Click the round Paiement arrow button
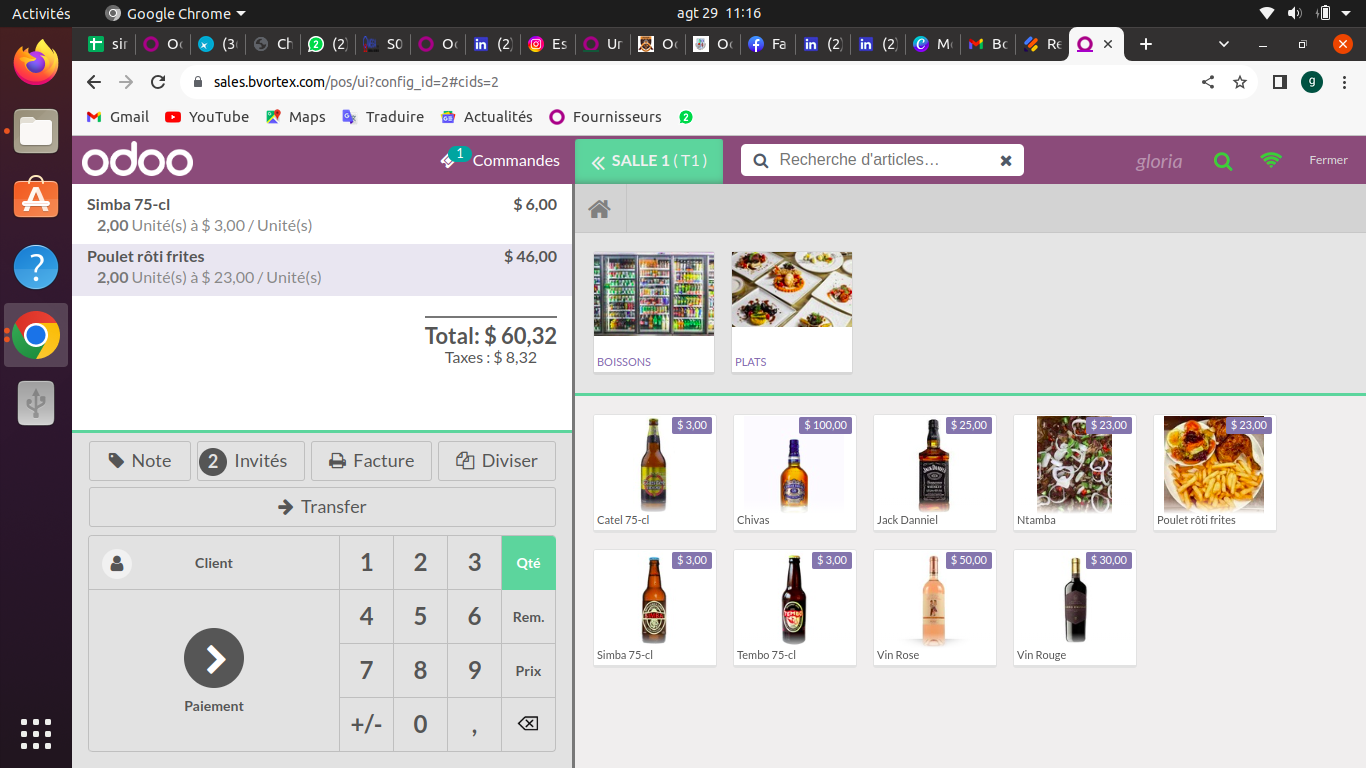The width and height of the screenshot is (1366, 768). tap(214, 658)
